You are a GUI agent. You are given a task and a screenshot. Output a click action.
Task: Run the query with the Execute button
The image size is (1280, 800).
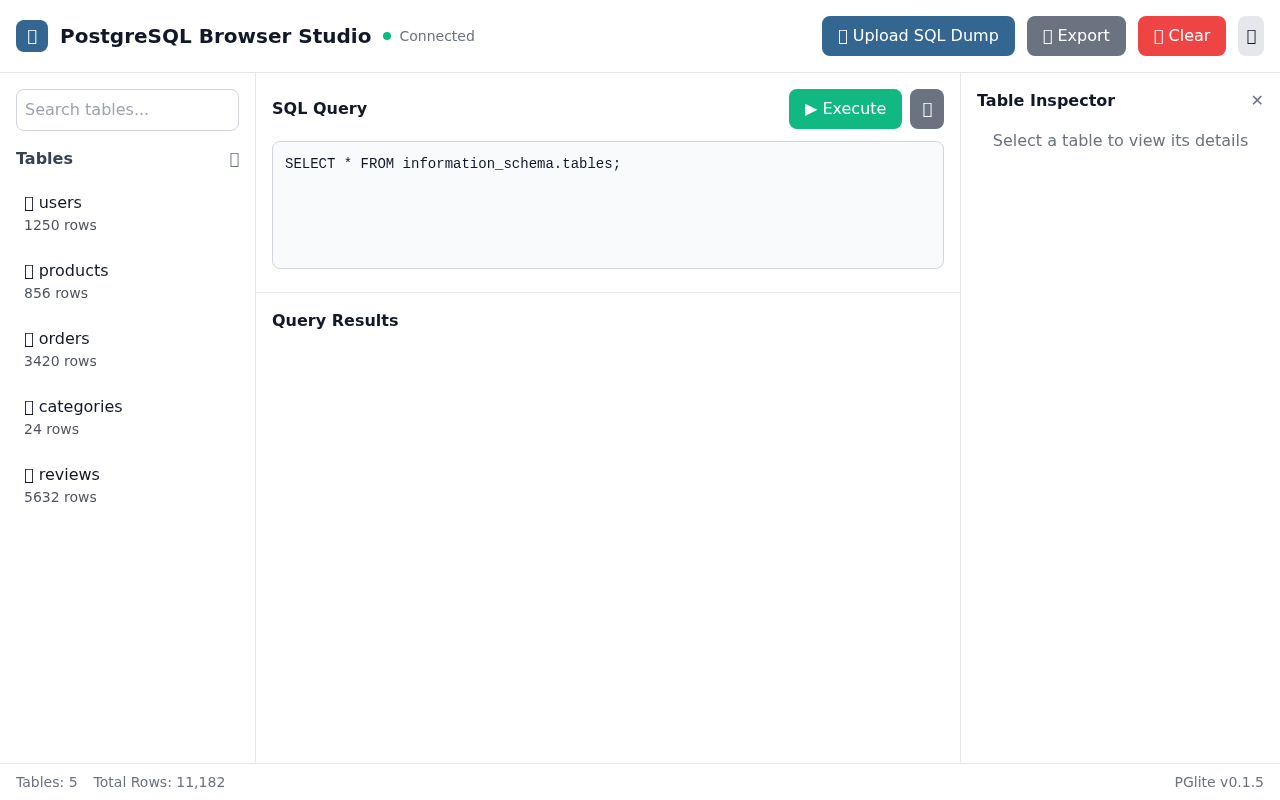(x=845, y=109)
